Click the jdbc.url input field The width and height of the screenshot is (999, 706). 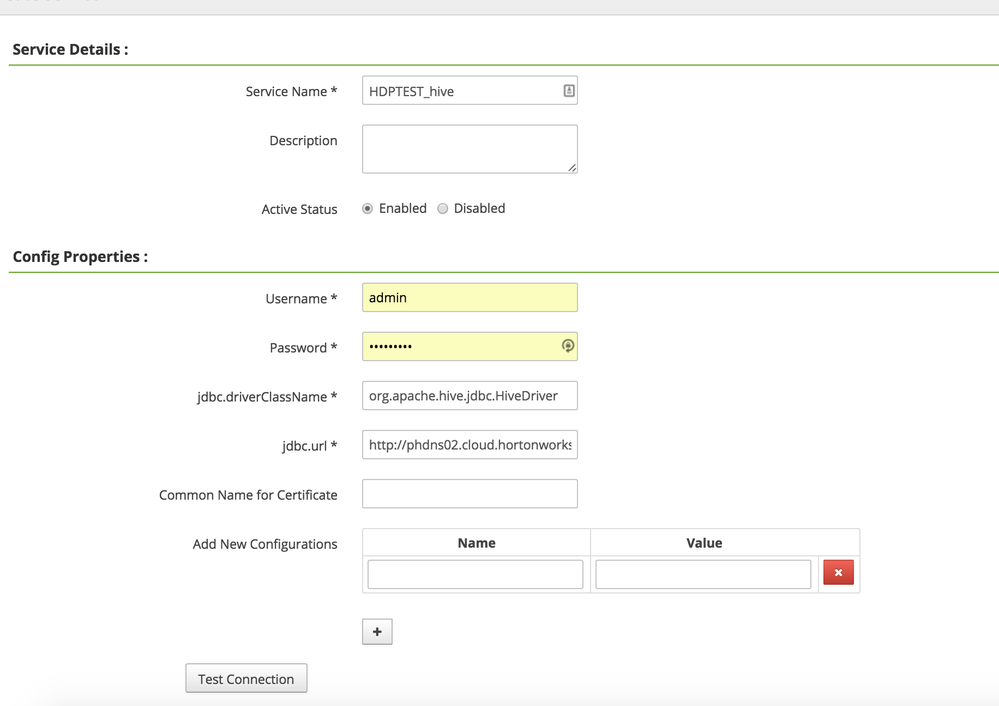point(469,445)
